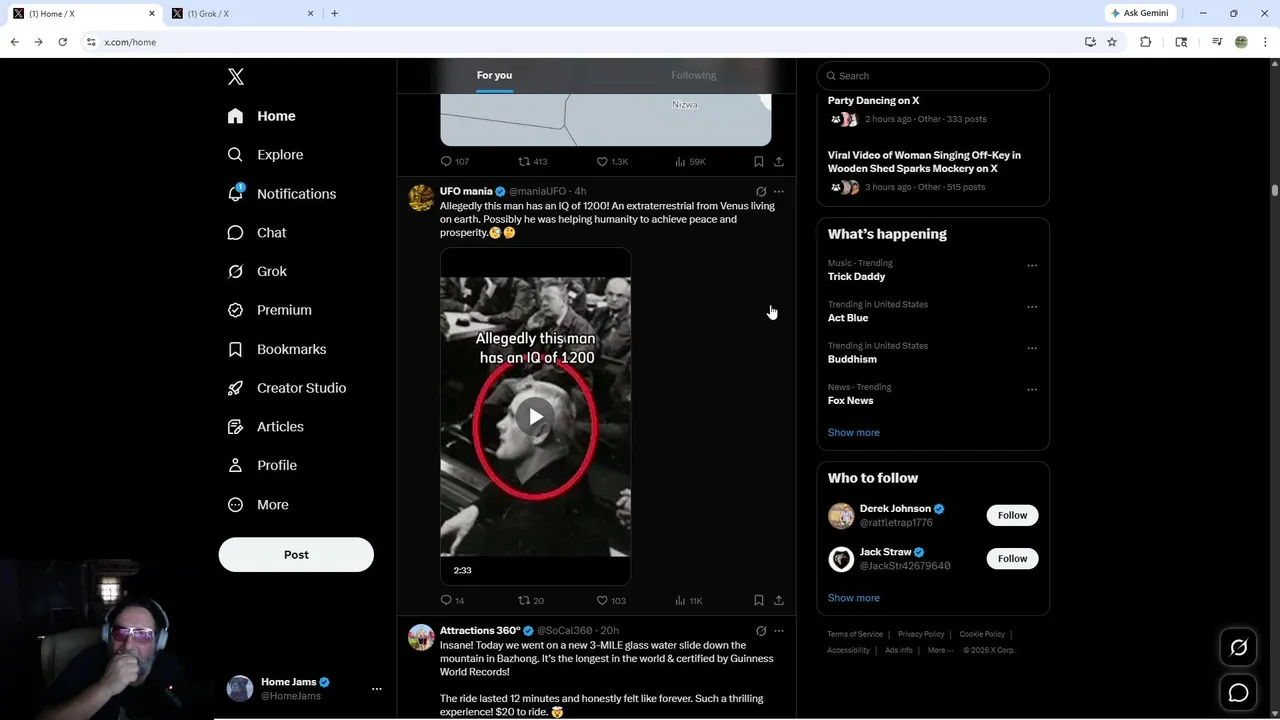Screen dimensions: 1280x720
Task: Bookmark the map post above UFO mania
Action: click(x=759, y=161)
